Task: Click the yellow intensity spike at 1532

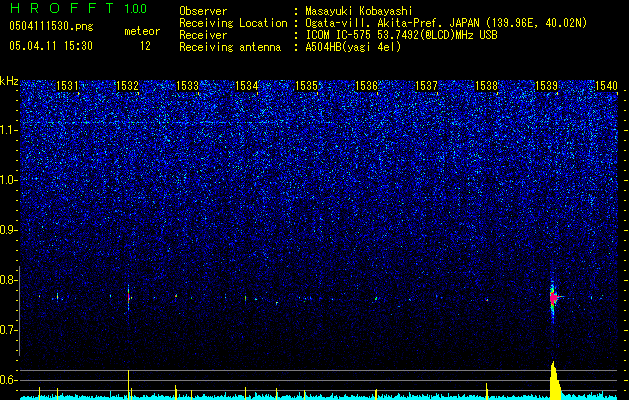Action: pyautogui.click(x=128, y=384)
